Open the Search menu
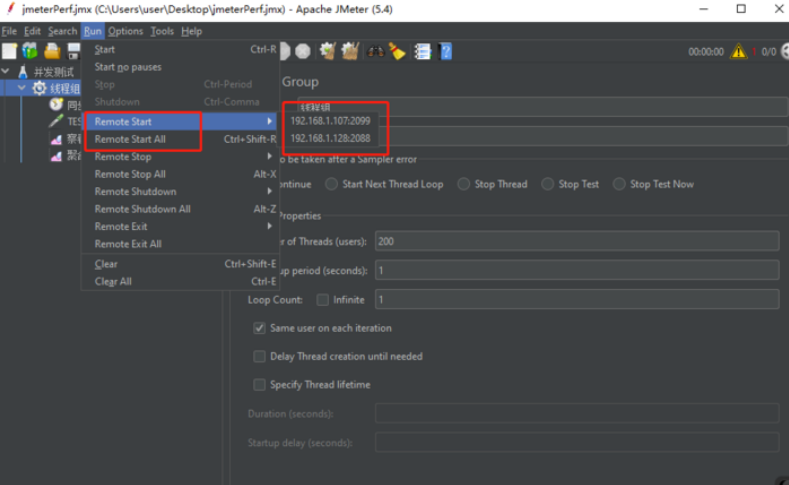The width and height of the screenshot is (789, 485). (62, 31)
